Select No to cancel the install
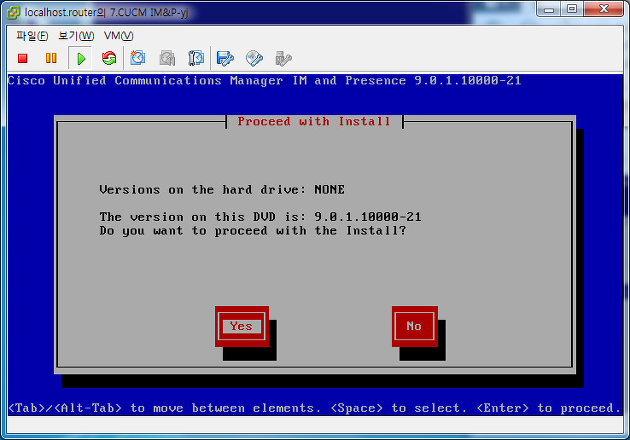The width and height of the screenshot is (630, 440). coord(414,326)
